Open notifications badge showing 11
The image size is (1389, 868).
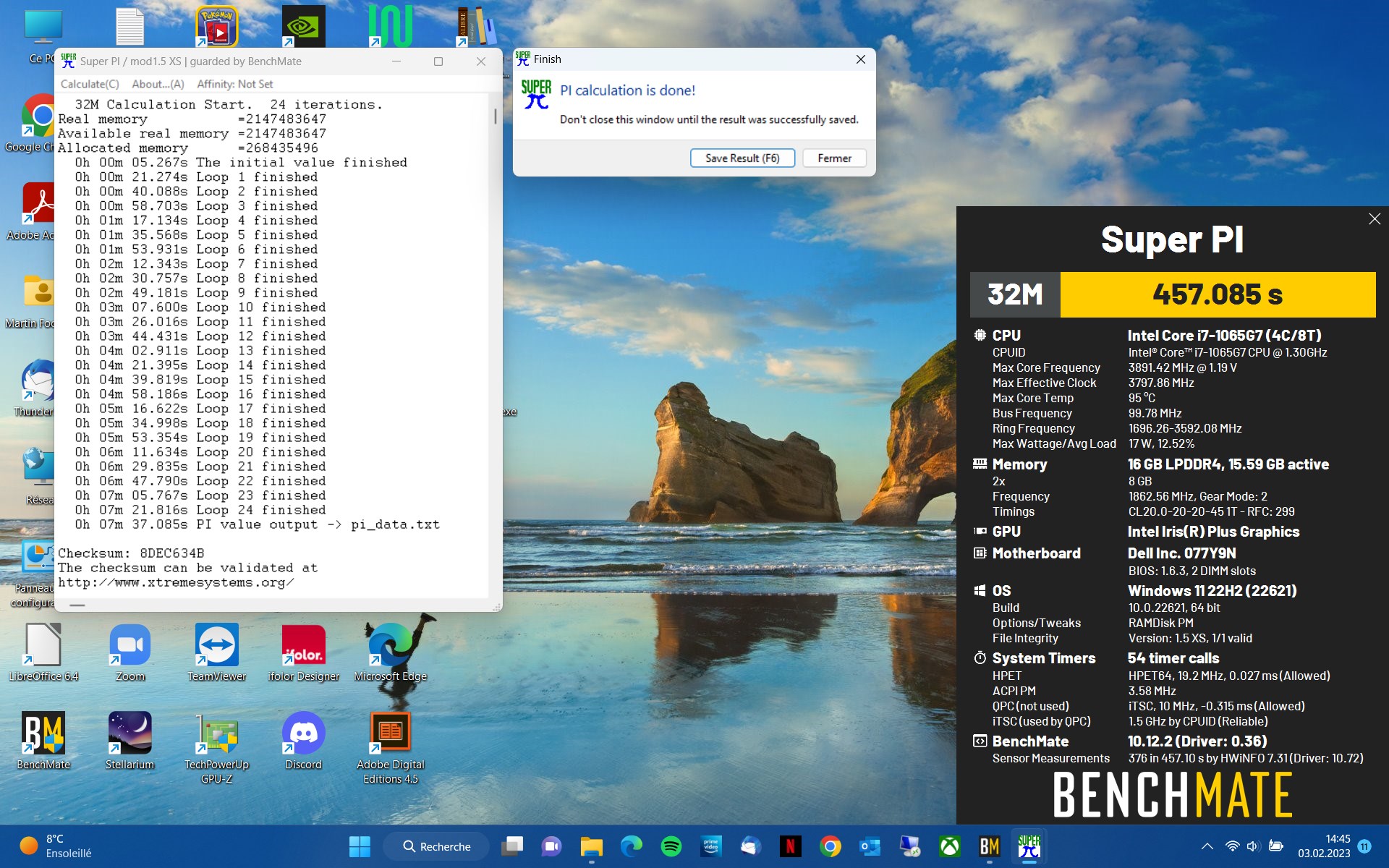(1365, 846)
